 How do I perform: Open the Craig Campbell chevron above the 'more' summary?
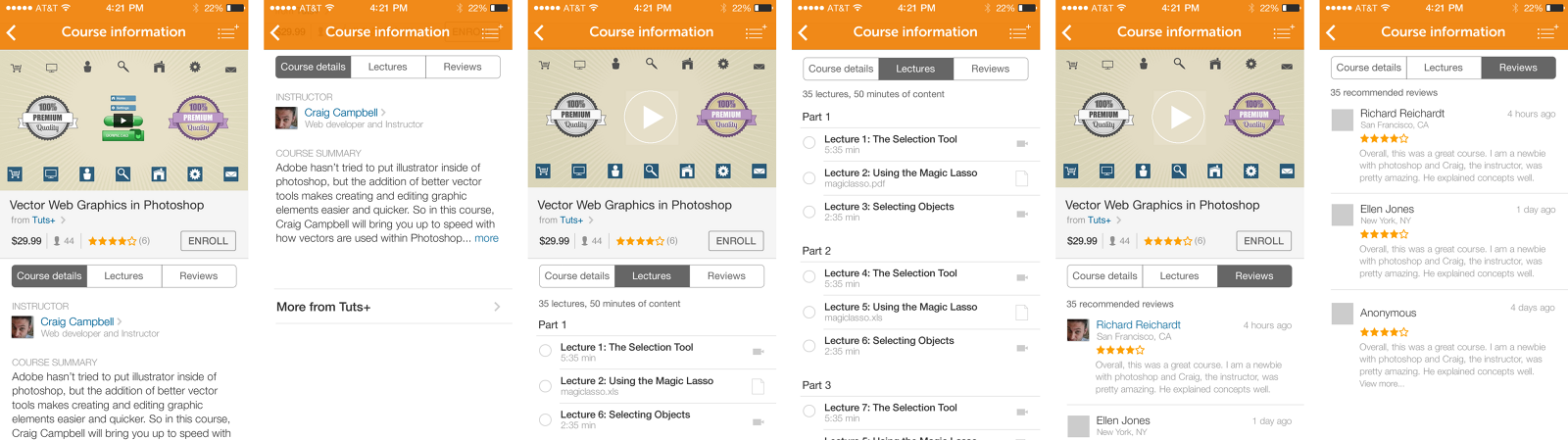point(383,113)
